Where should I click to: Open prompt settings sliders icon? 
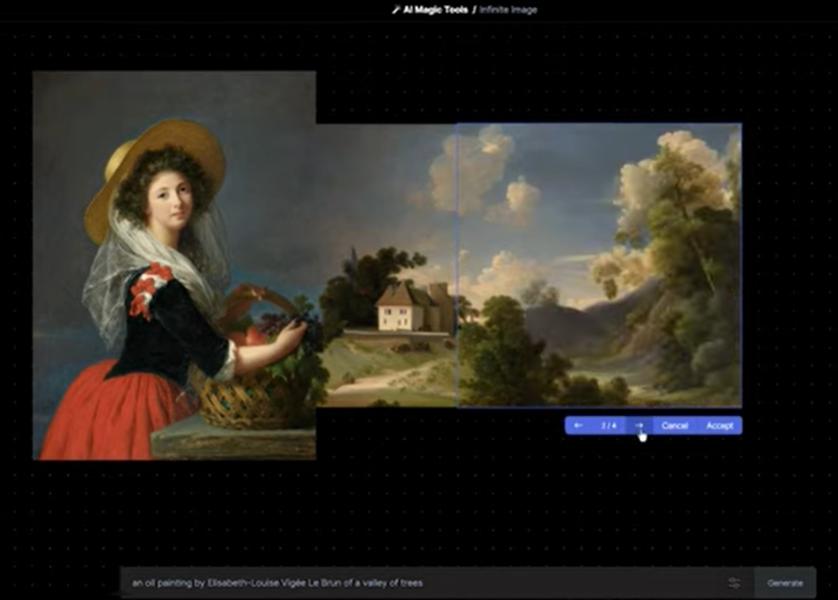(x=734, y=583)
